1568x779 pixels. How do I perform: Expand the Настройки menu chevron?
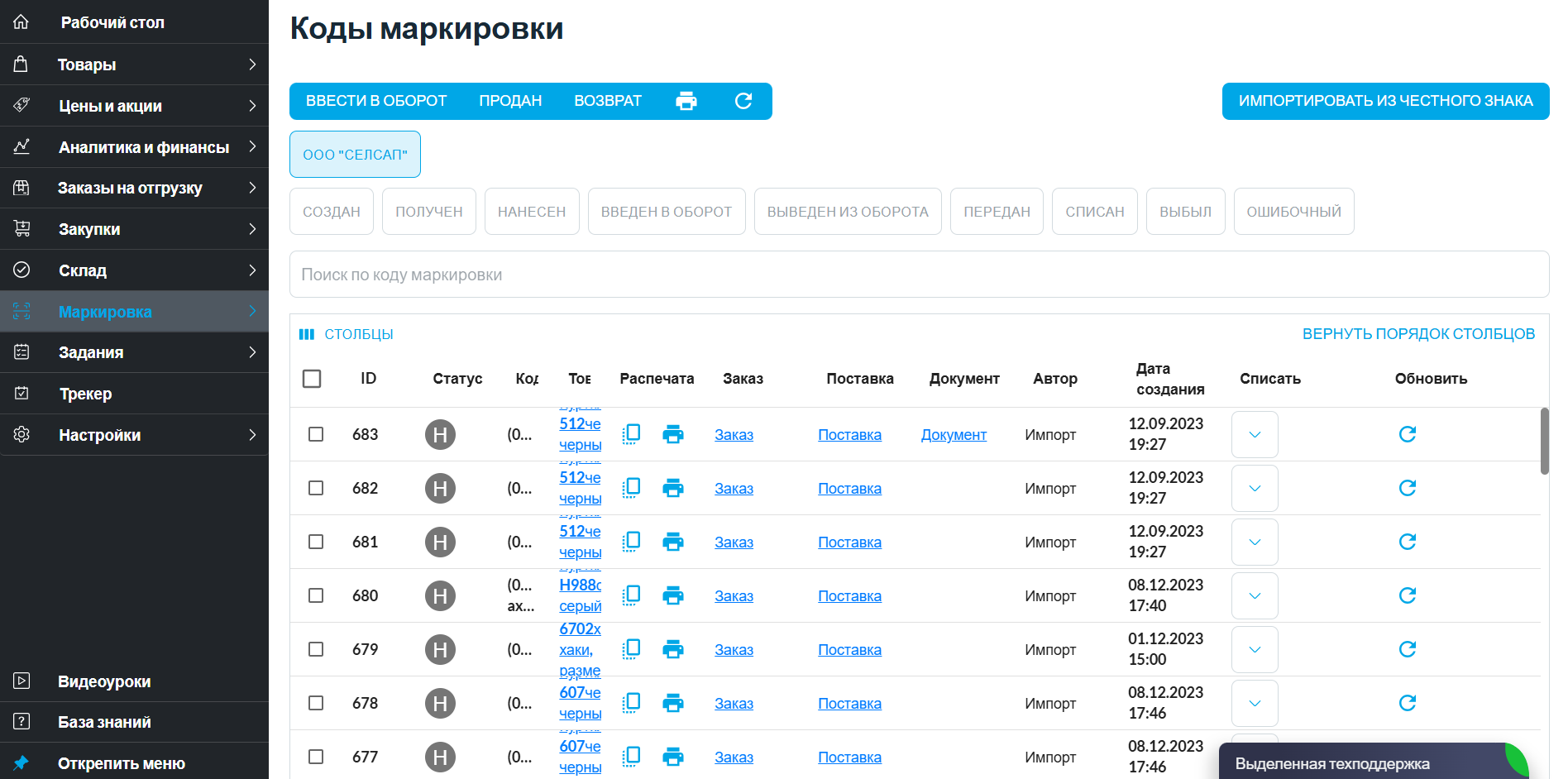coord(252,435)
